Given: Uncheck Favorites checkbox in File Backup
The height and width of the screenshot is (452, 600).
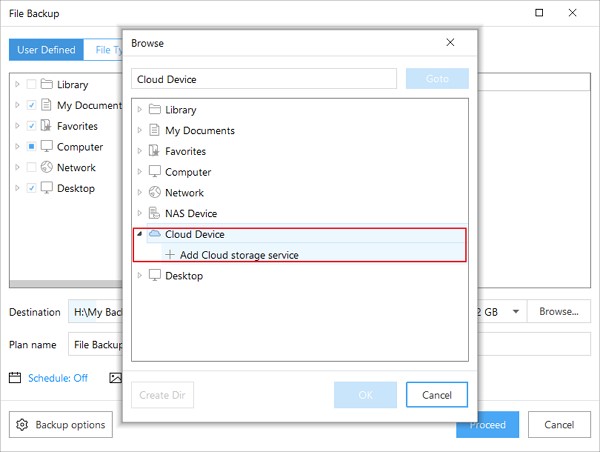Looking at the screenshot, I should click(31, 125).
